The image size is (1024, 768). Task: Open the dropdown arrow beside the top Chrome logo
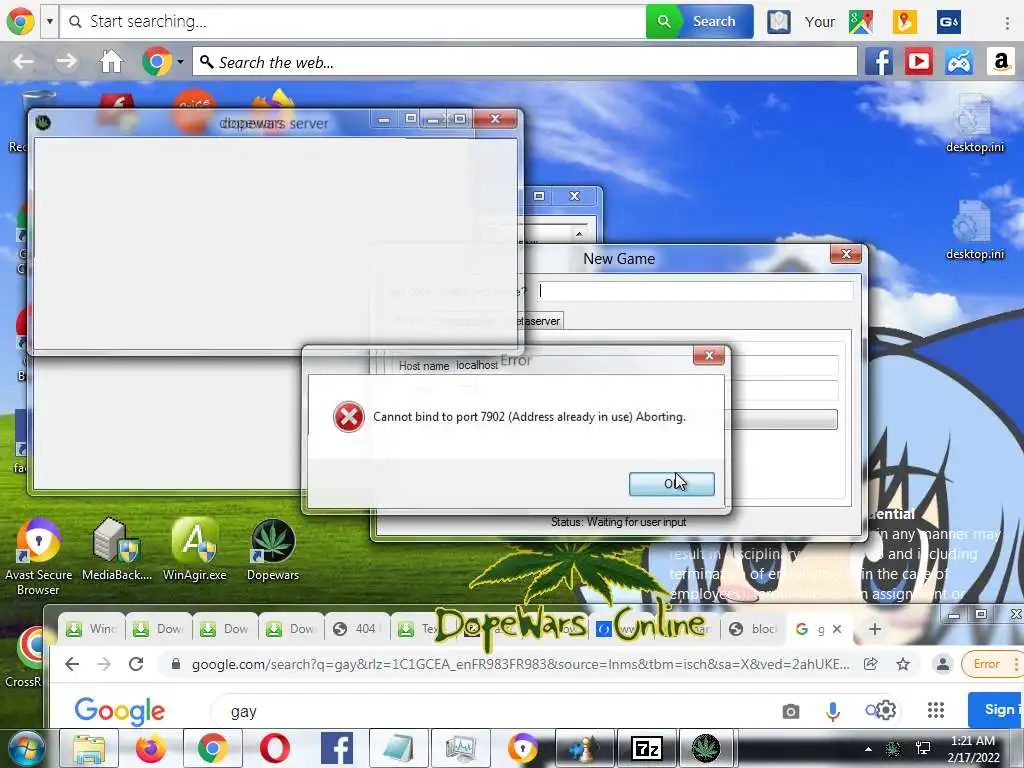point(50,22)
